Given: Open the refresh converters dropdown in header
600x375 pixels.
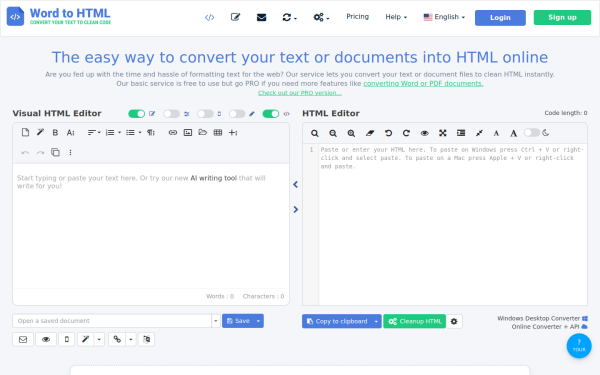Looking at the screenshot, I should [289, 17].
